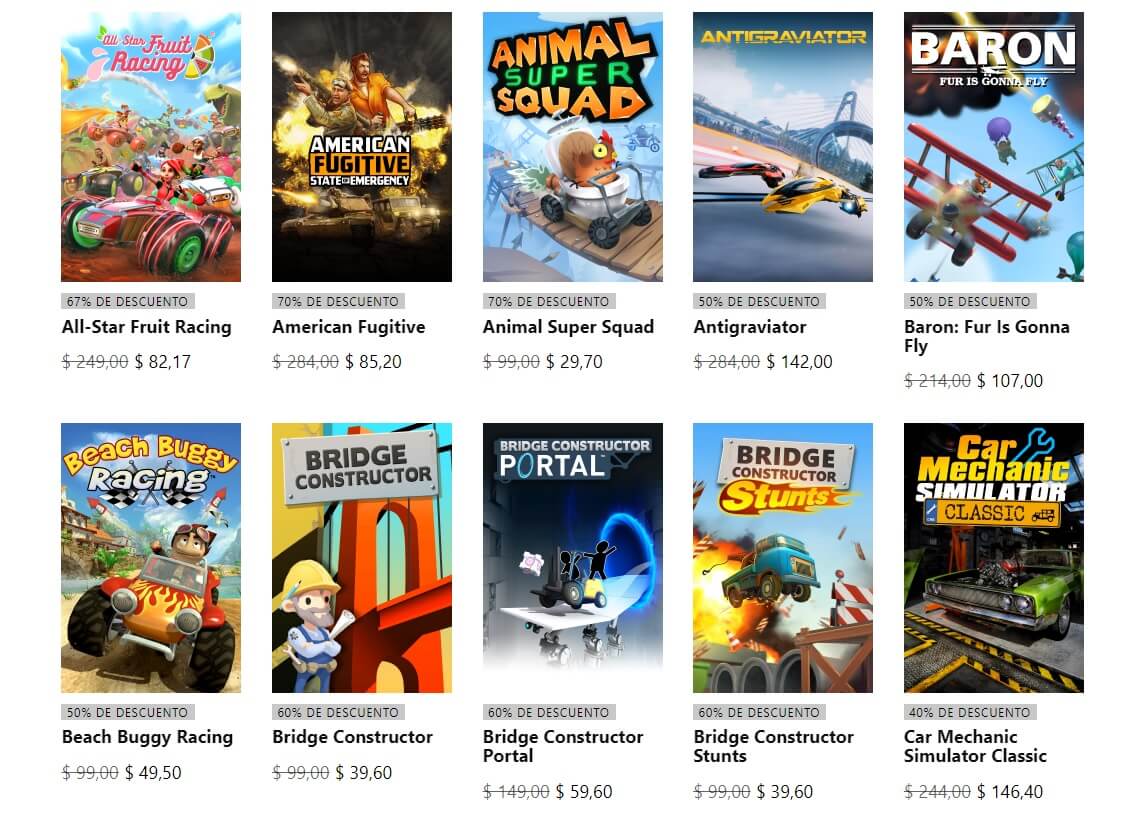This screenshot has width=1145, height=825.
Task: Select the Car Mechanic Simulator Classic cover
Action: (x=994, y=558)
